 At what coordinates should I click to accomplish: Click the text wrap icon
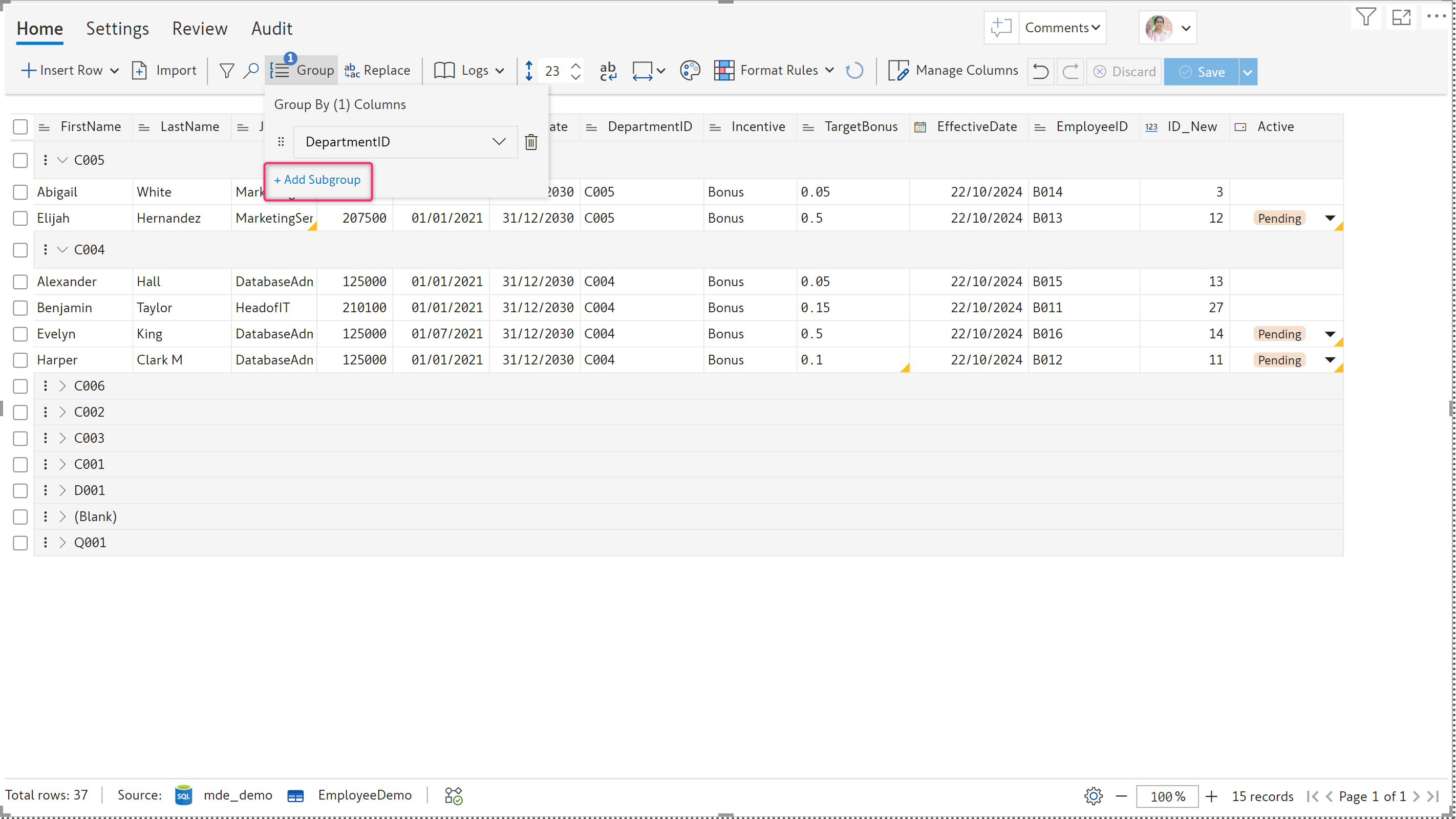point(608,71)
